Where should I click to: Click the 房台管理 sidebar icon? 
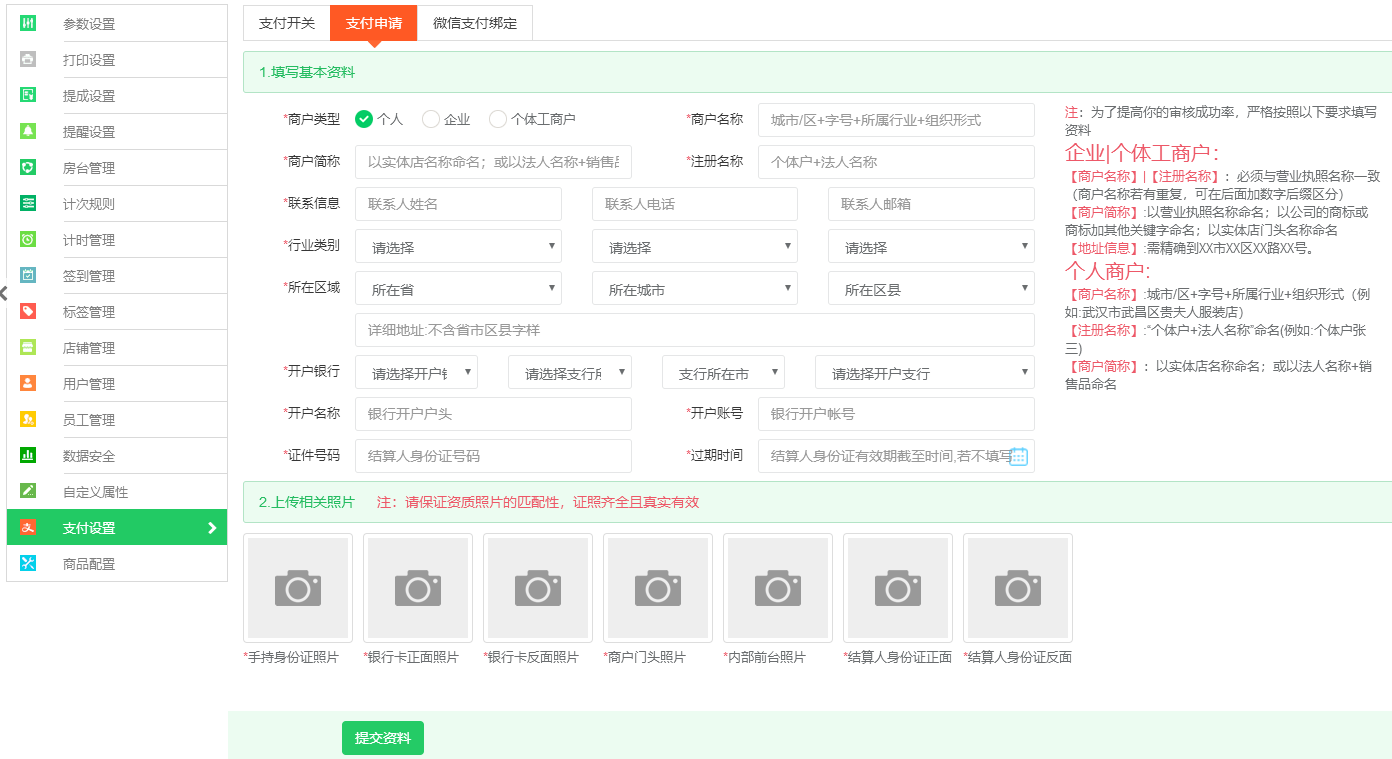28,167
